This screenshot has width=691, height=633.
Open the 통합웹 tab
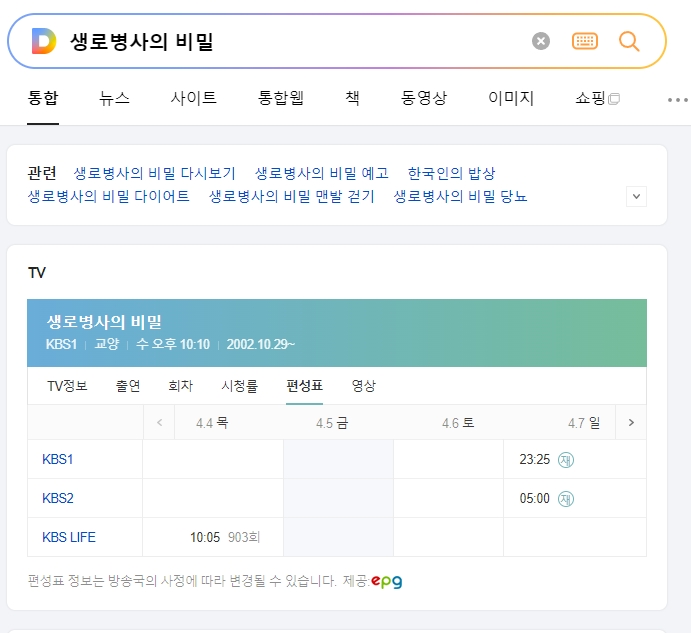click(x=281, y=98)
